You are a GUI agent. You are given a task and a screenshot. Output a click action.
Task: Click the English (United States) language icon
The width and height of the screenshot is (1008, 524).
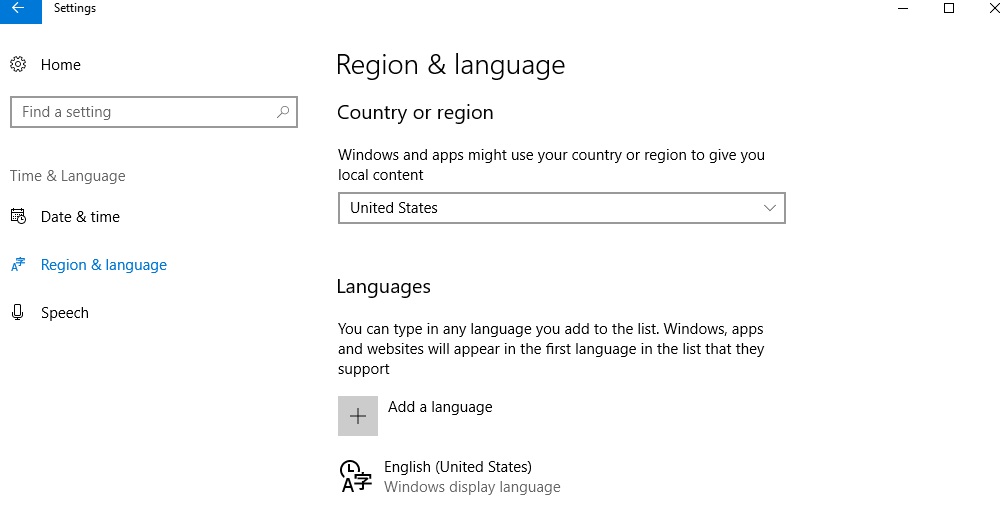pos(355,476)
